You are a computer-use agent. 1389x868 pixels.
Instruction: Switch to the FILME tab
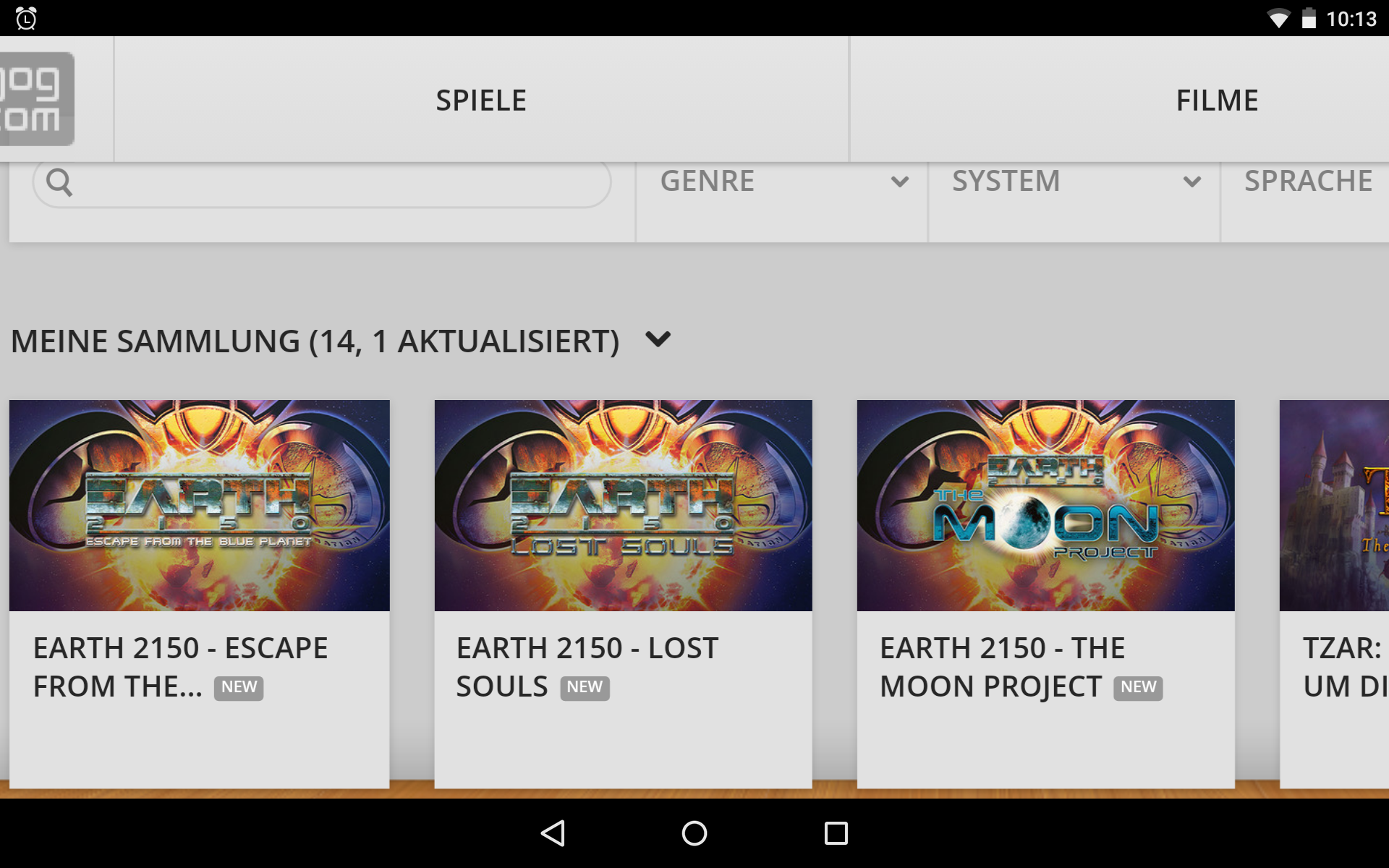point(1217,100)
